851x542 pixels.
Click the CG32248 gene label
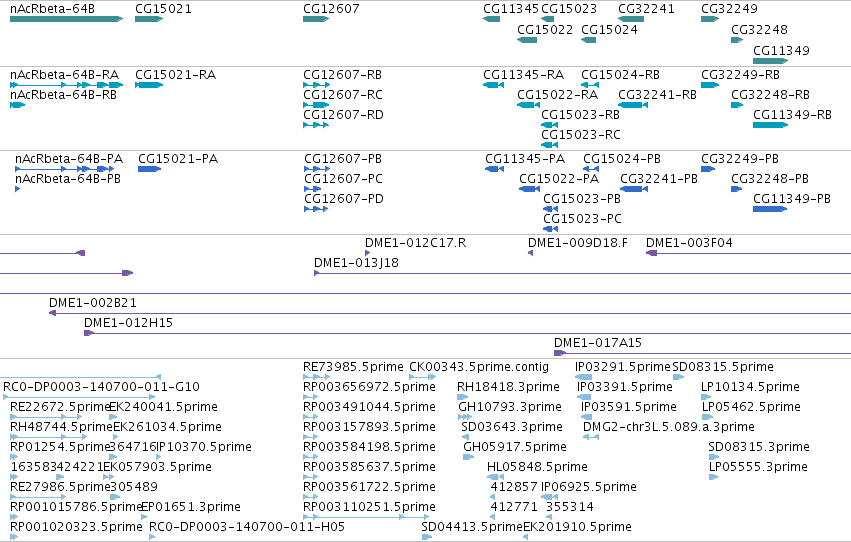pos(759,29)
